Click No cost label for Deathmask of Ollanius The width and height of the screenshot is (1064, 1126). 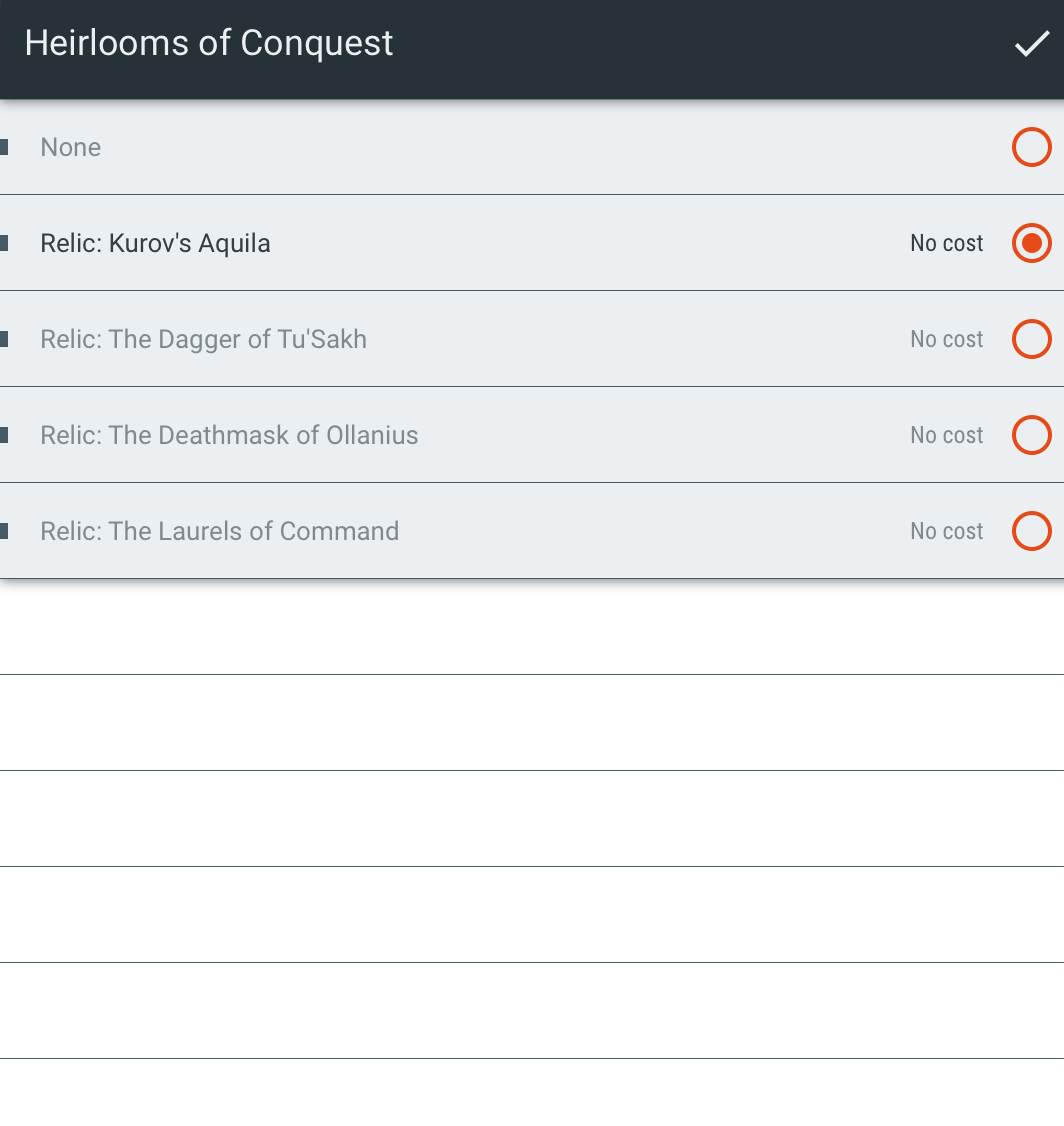click(x=947, y=435)
